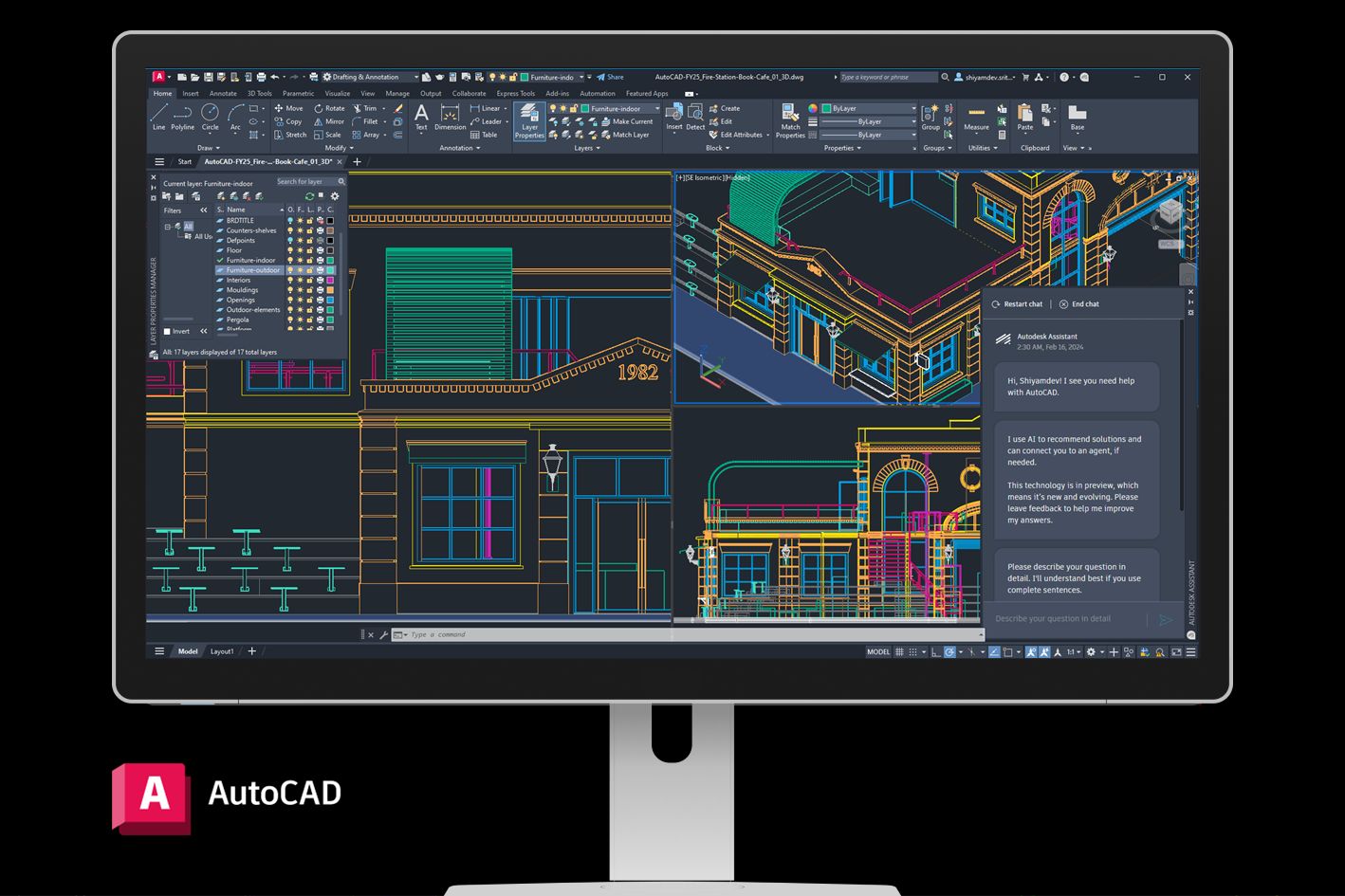The width and height of the screenshot is (1345, 896).
Task: Use the Stretch tool
Action: [290, 135]
